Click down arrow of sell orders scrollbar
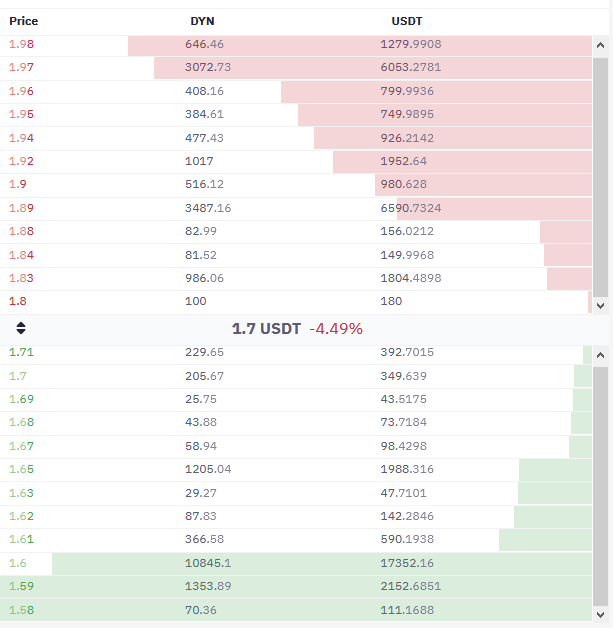This screenshot has width=613, height=628. pyautogui.click(x=600, y=306)
